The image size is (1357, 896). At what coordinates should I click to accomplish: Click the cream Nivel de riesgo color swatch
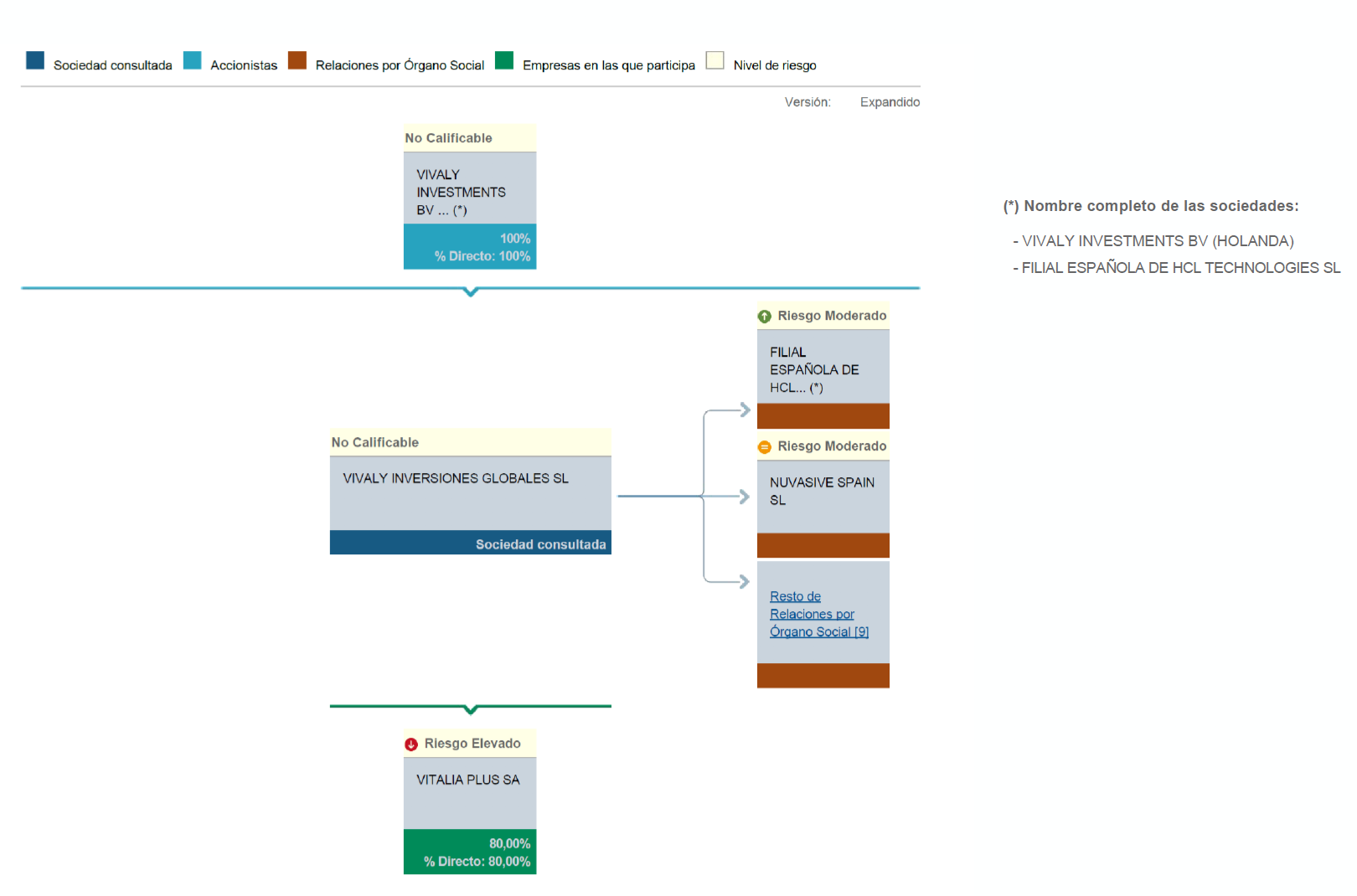(715, 60)
